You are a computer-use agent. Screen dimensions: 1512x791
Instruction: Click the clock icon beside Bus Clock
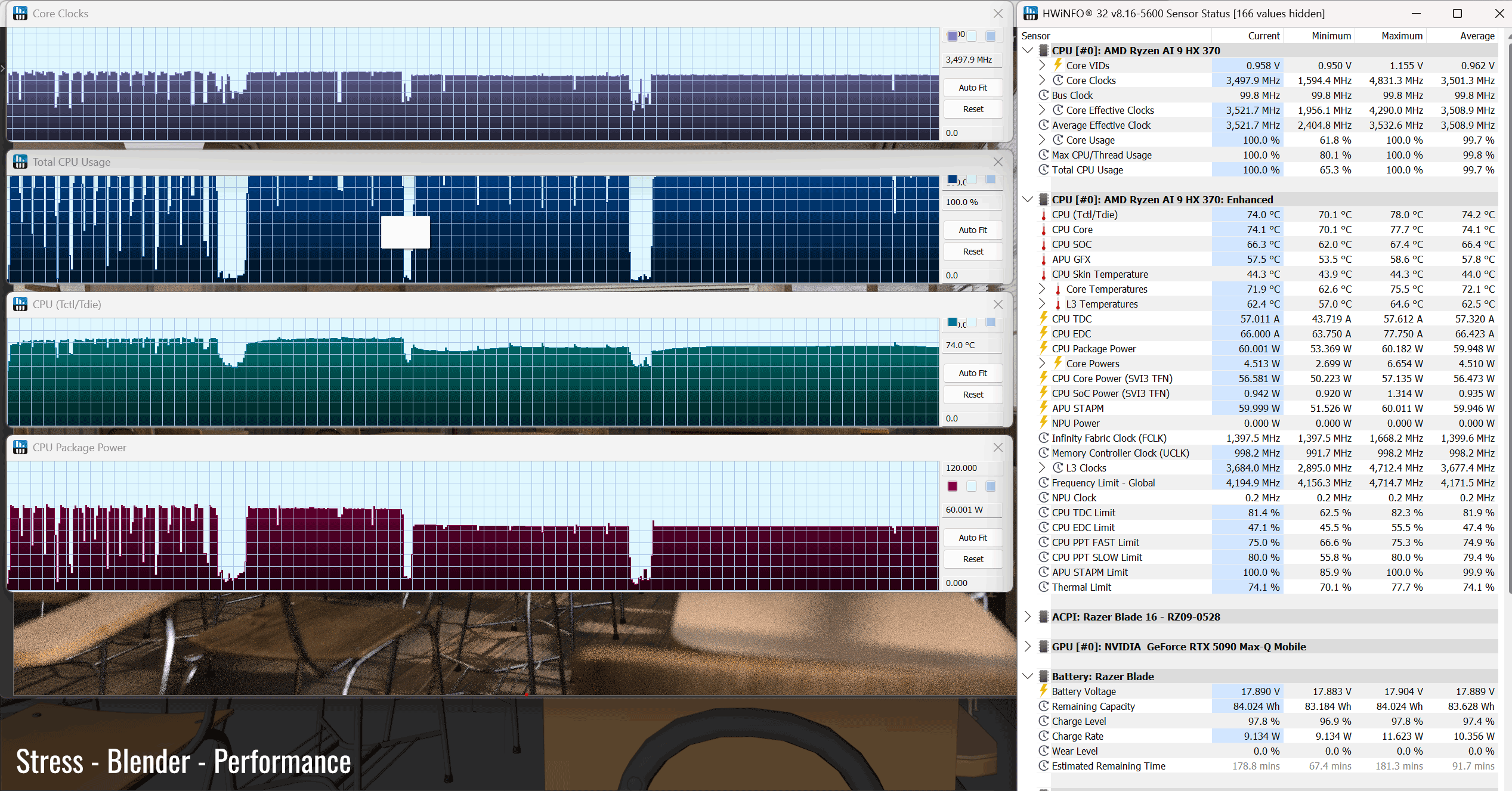(1044, 95)
